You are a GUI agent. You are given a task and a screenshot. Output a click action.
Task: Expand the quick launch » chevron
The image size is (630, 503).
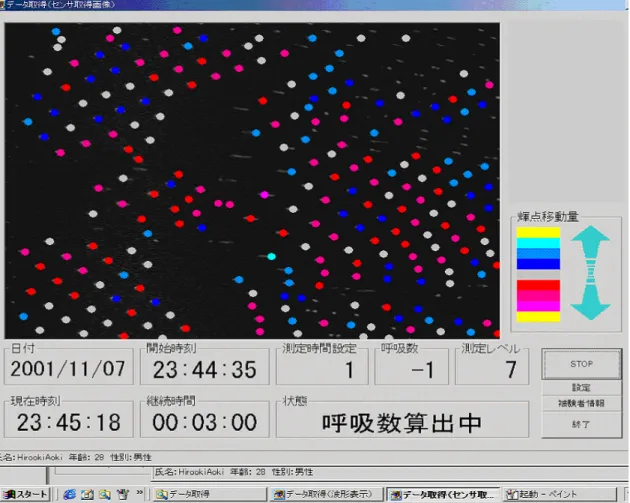(x=139, y=492)
